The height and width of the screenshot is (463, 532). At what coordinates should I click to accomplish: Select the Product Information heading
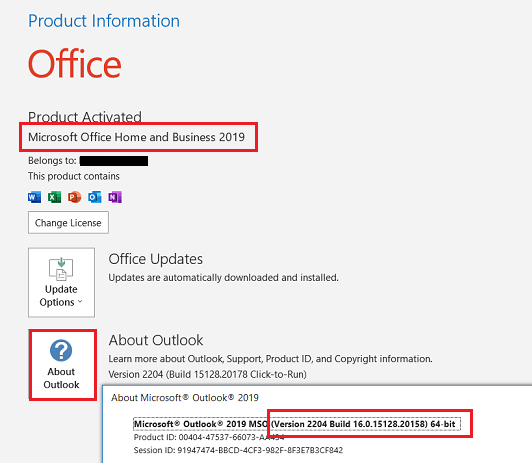(x=104, y=21)
